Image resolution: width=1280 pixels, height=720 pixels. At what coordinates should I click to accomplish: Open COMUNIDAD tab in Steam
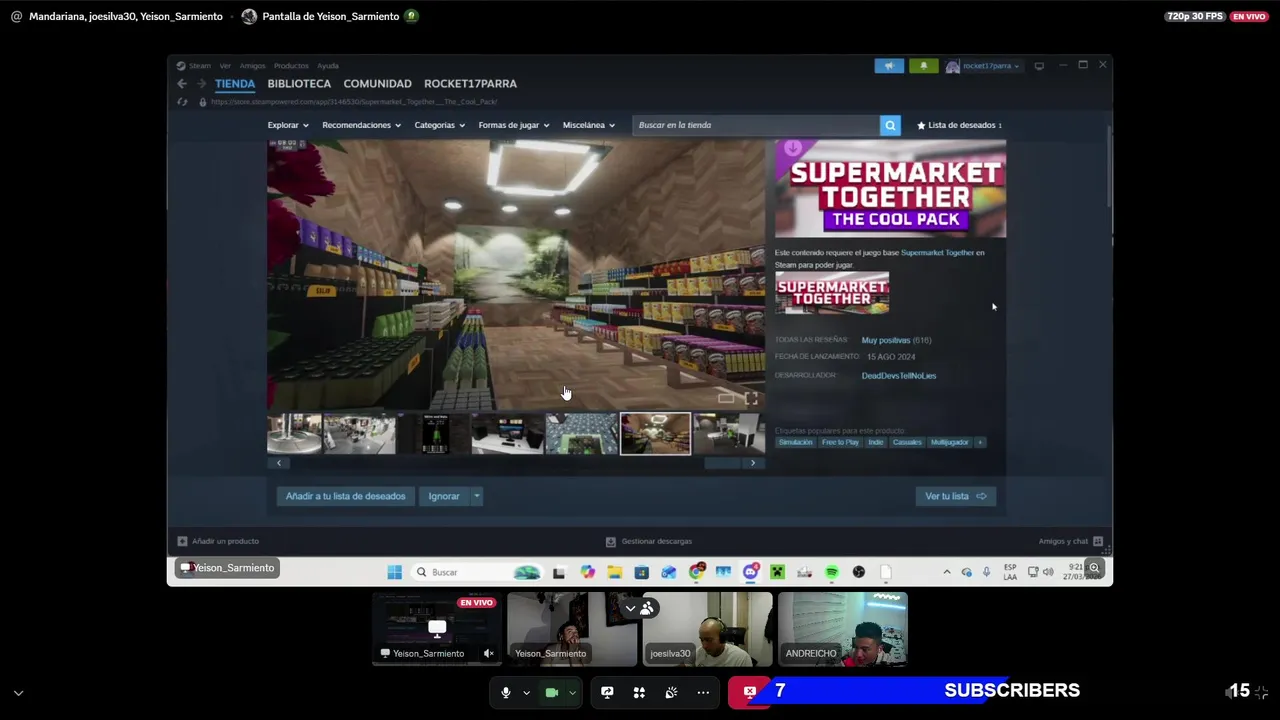tap(377, 84)
